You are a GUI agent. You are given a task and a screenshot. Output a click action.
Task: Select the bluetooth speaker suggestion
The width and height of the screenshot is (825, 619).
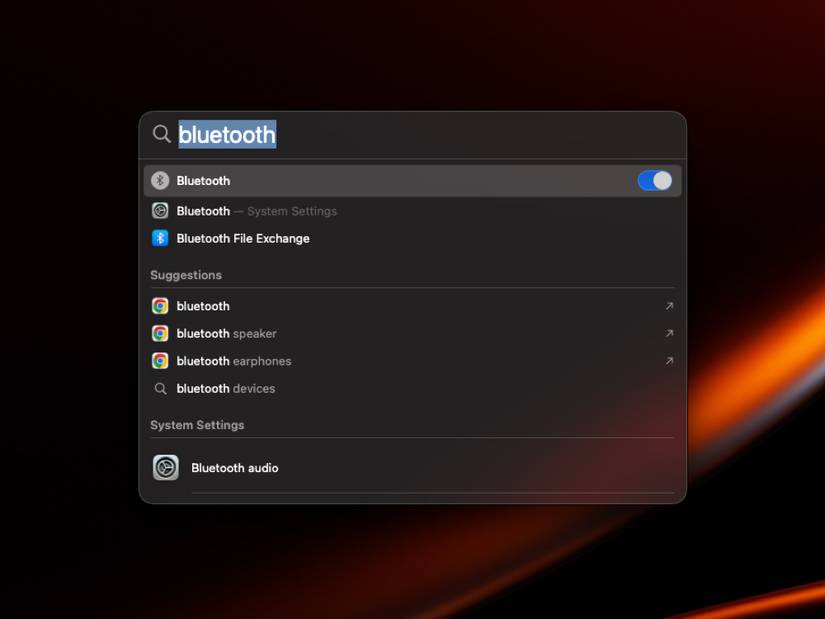412,333
